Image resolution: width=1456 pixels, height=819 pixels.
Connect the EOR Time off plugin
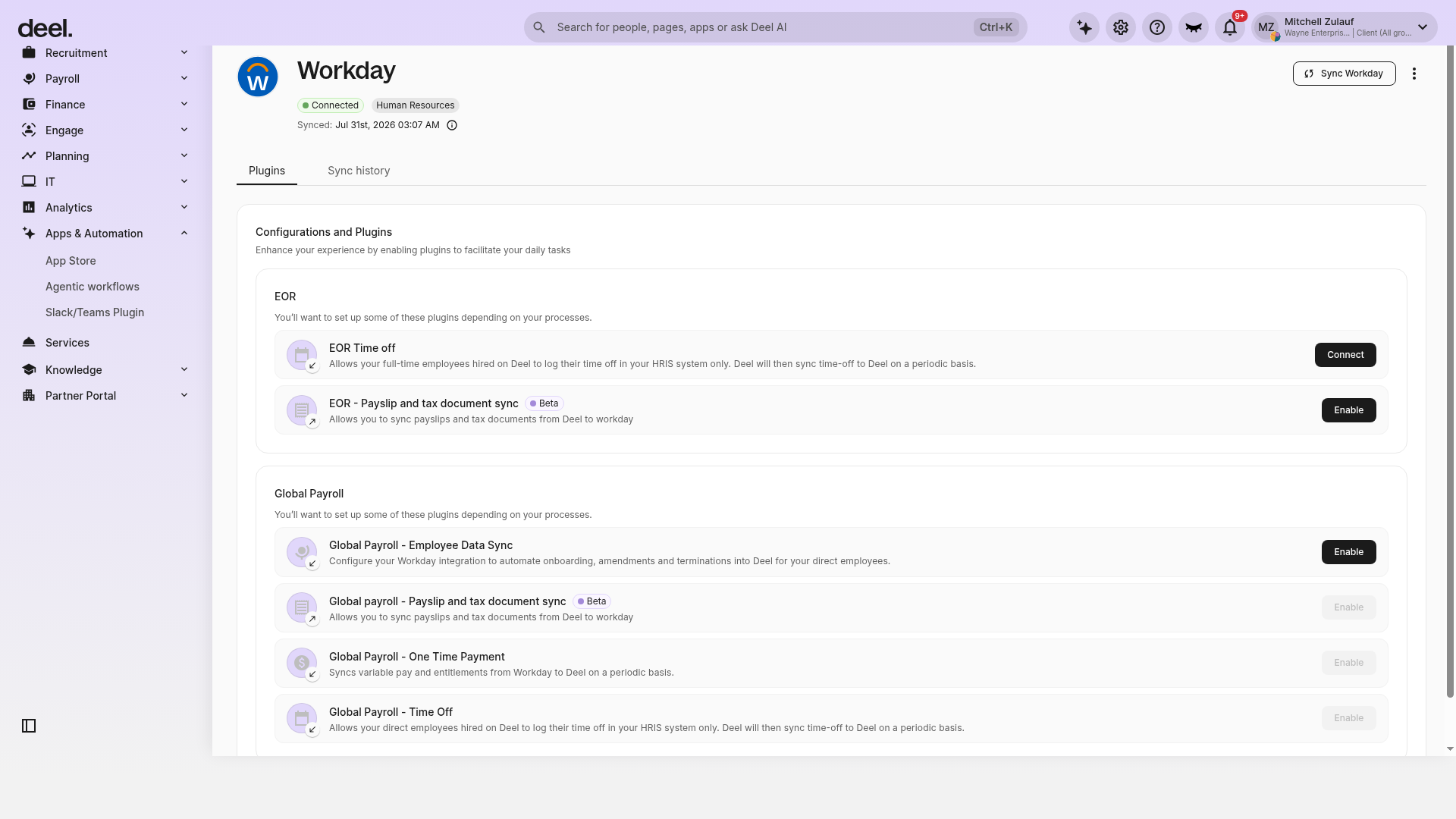coord(1345,355)
